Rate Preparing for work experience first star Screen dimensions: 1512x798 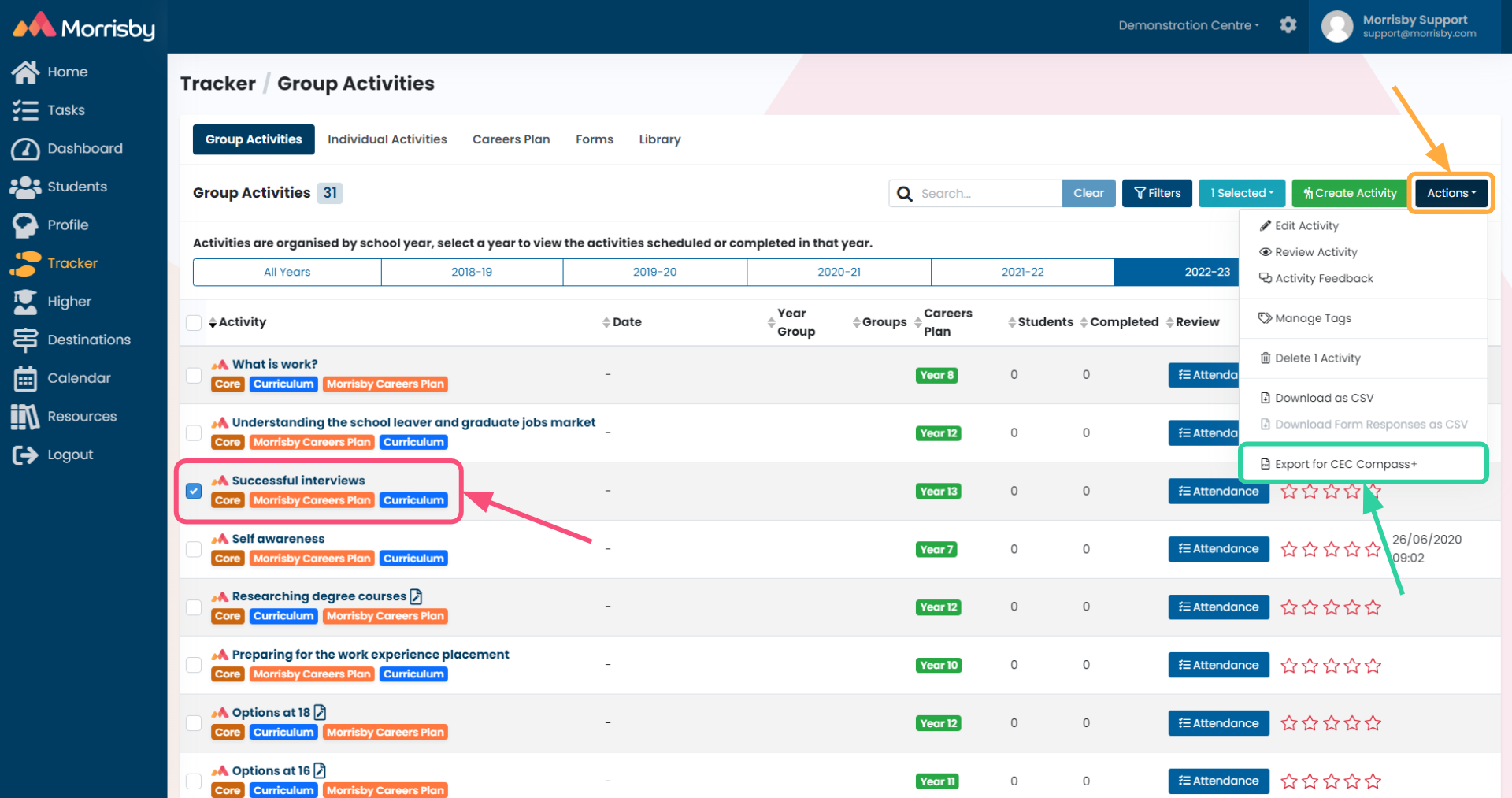pyautogui.click(x=1289, y=666)
